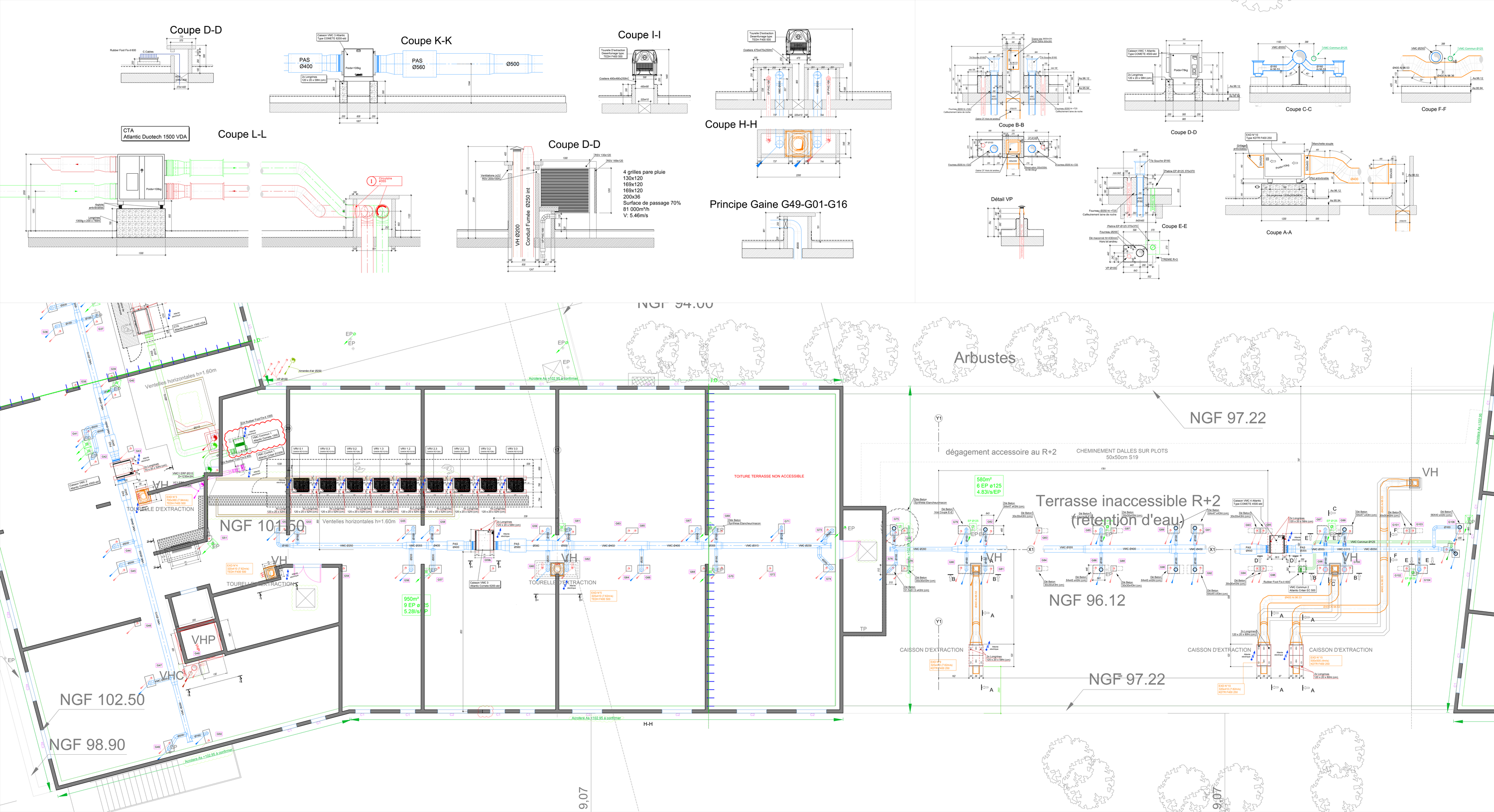Select the Ø500 duct label in Coupe K-K
This screenshot has width=1494, height=812.
tap(512, 64)
